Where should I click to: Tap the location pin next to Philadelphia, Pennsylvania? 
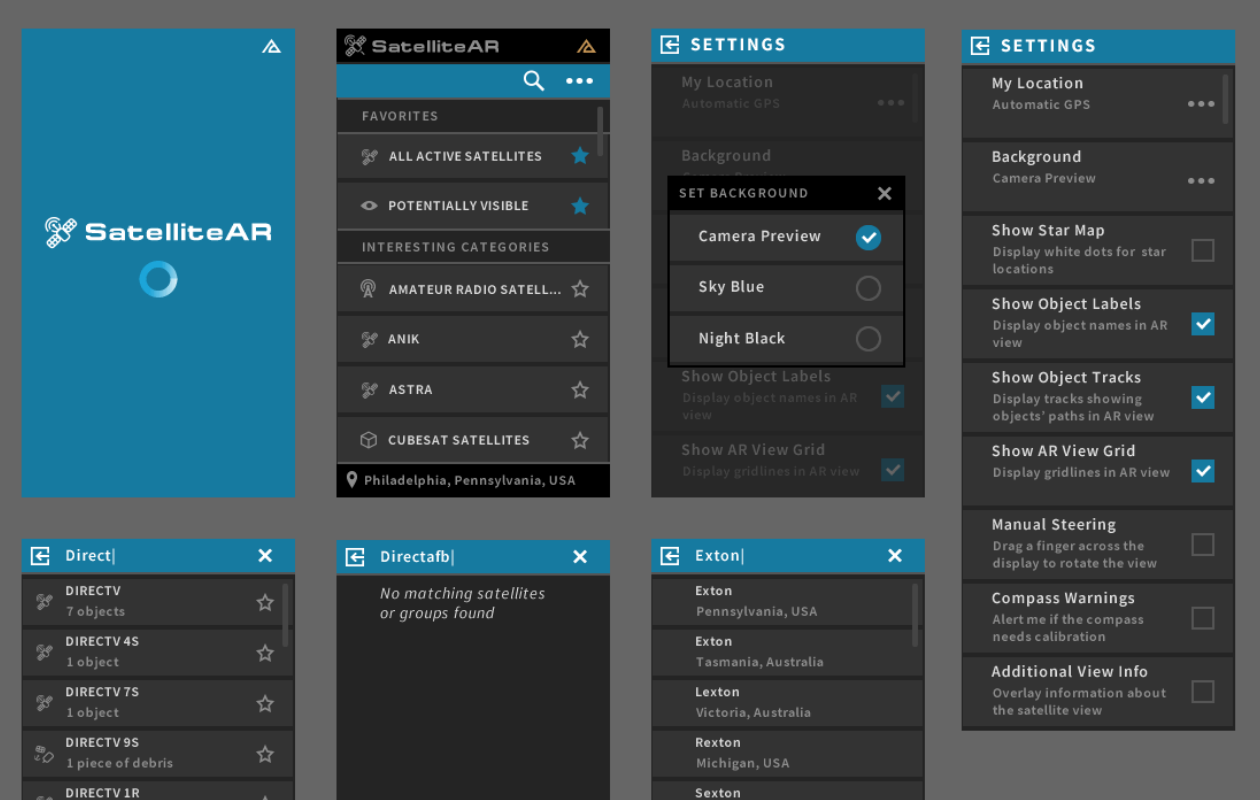[x=352, y=480]
